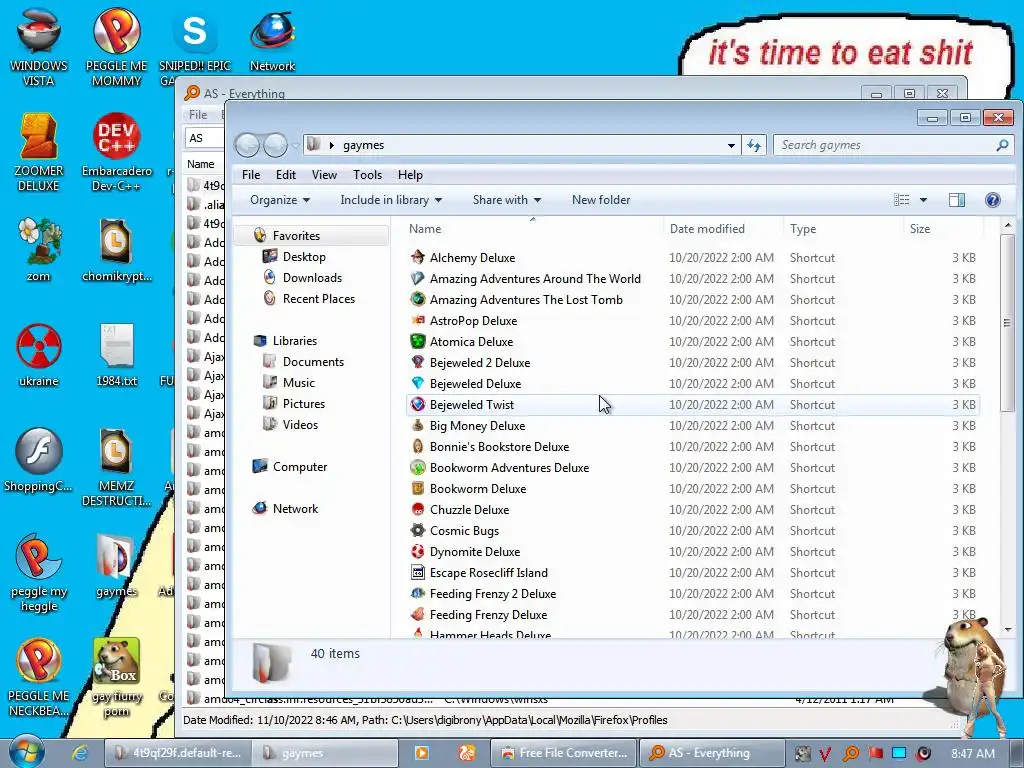The width and height of the screenshot is (1024, 768).
Task: Click the Back navigation button
Action: [248, 145]
